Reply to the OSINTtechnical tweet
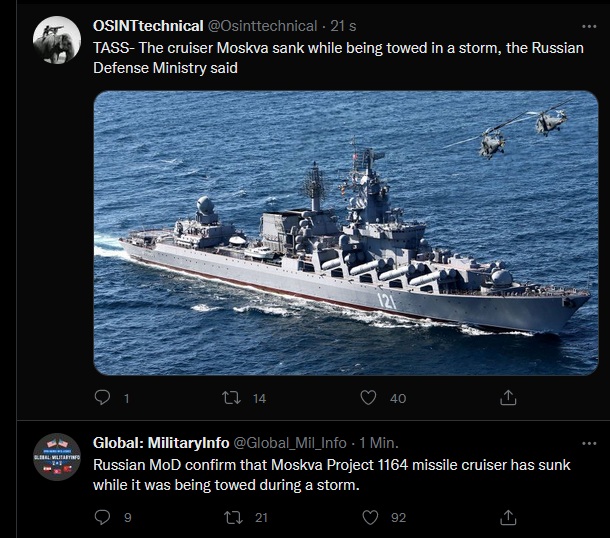The image size is (610, 538). (101, 397)
